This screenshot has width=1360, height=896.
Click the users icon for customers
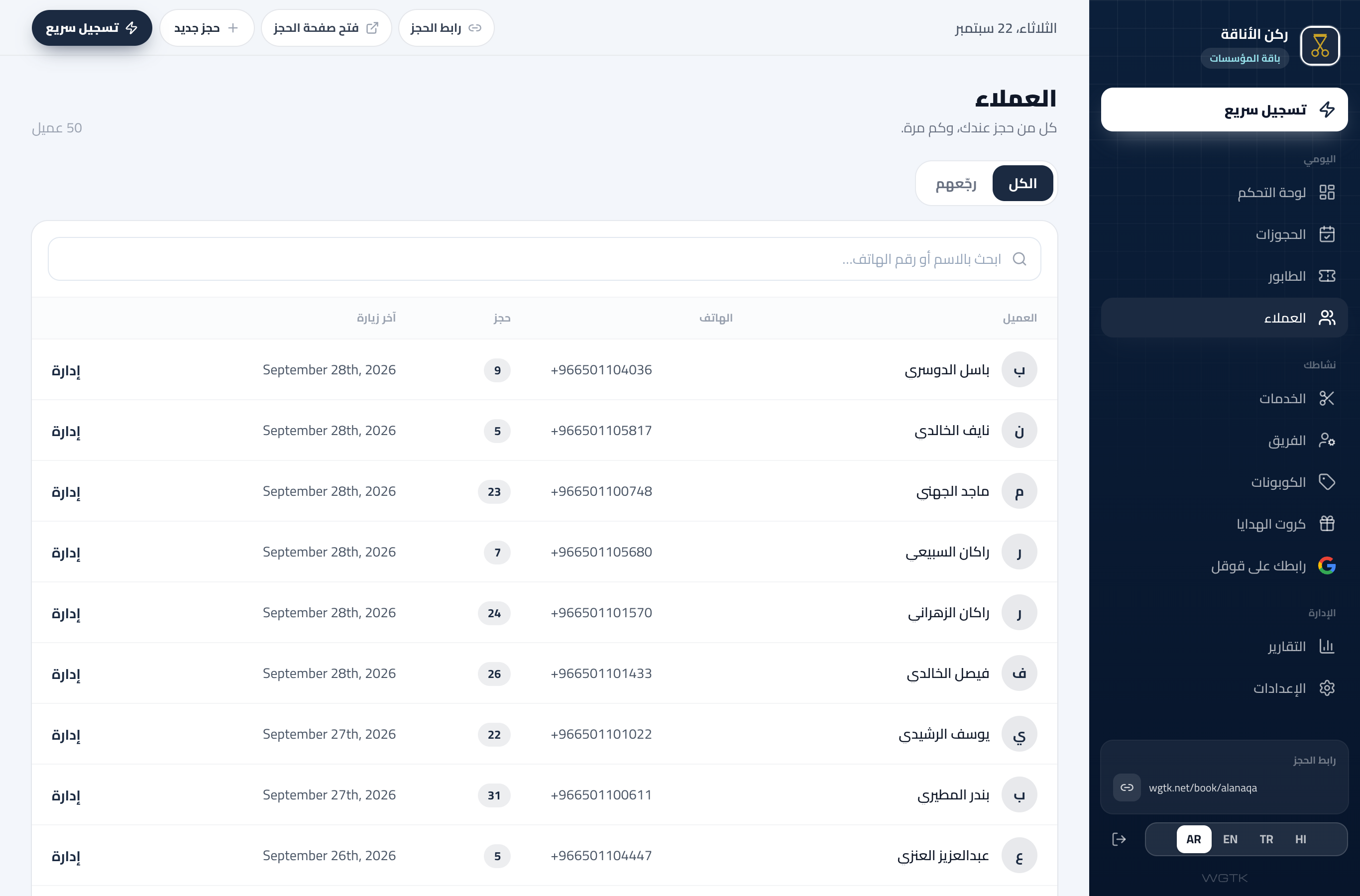tap(1327, 318)
